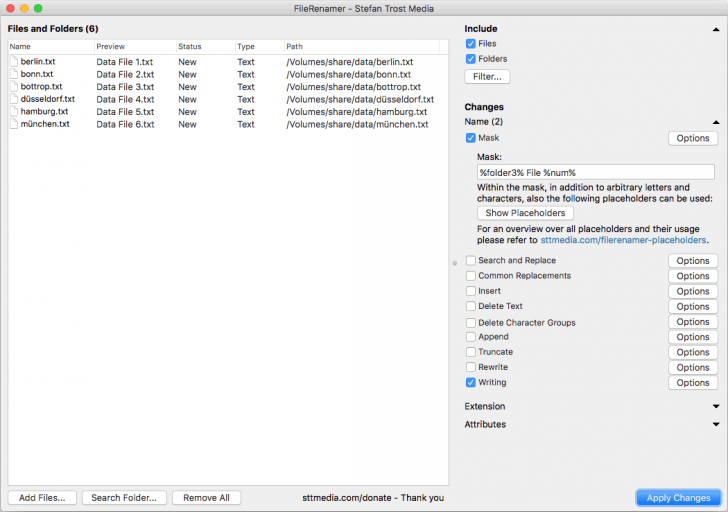Click preview name Data File 1.txt
The height and width of the screenshot is (512, 728).
coord(124,62)
